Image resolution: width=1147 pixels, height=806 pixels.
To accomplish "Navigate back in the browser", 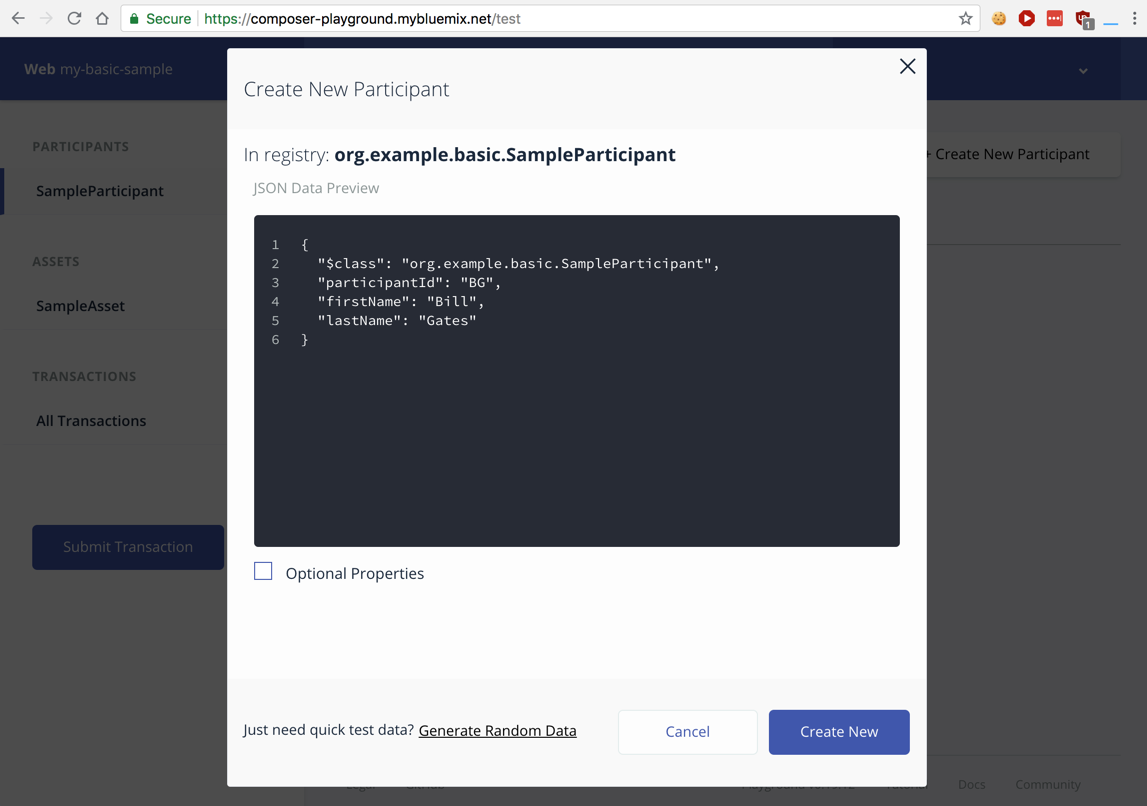I will pyautogui.click(x=18, y=19).
